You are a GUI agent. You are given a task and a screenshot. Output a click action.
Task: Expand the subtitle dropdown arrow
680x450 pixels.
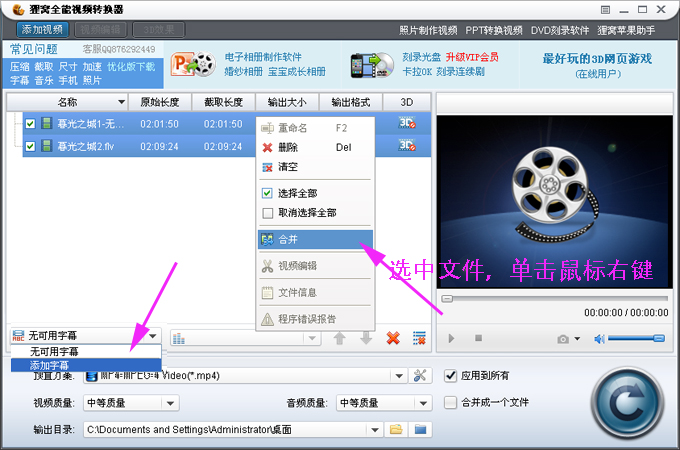(153, 336)
